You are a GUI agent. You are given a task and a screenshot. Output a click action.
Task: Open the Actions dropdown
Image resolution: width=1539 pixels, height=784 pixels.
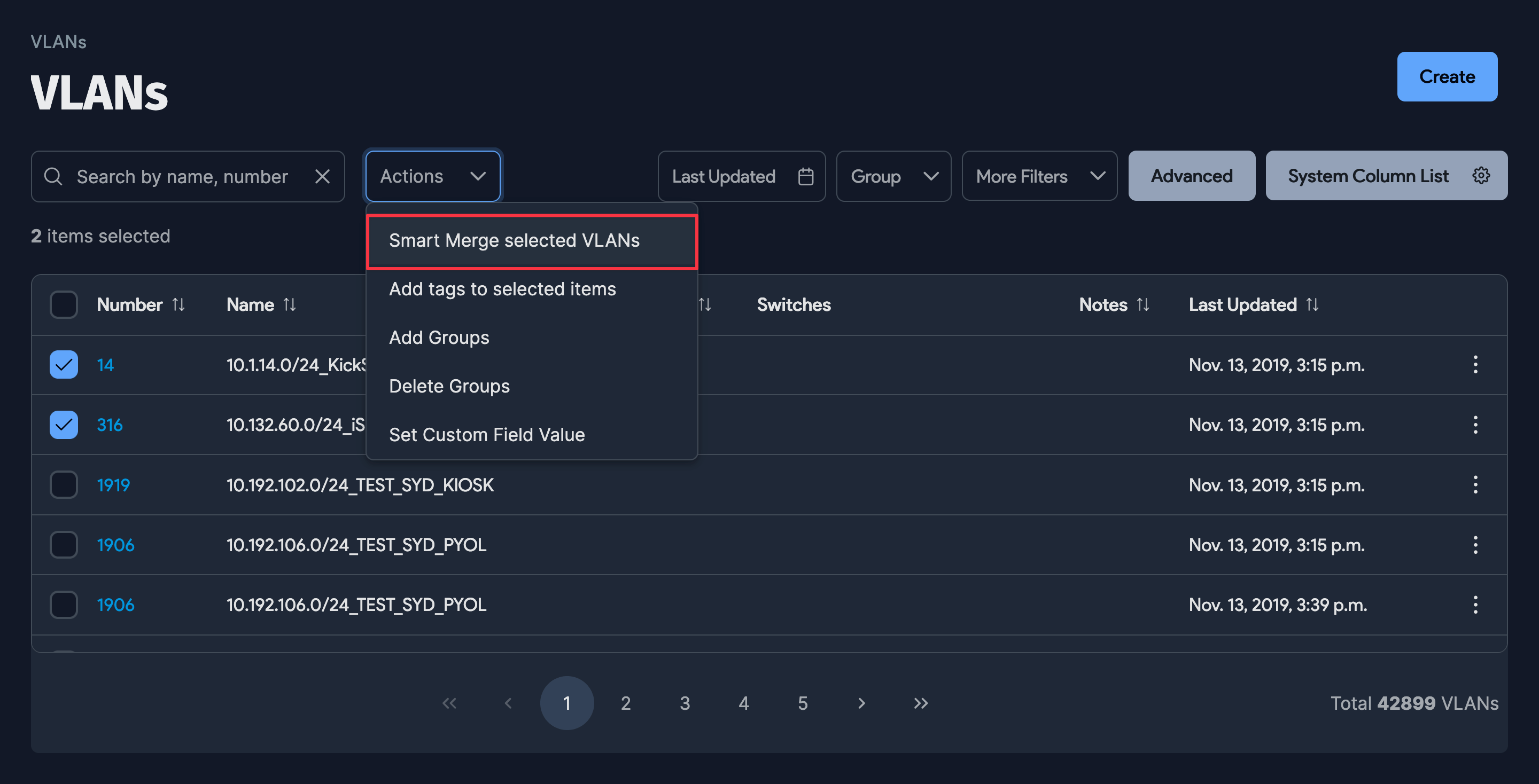click(432, 176)
